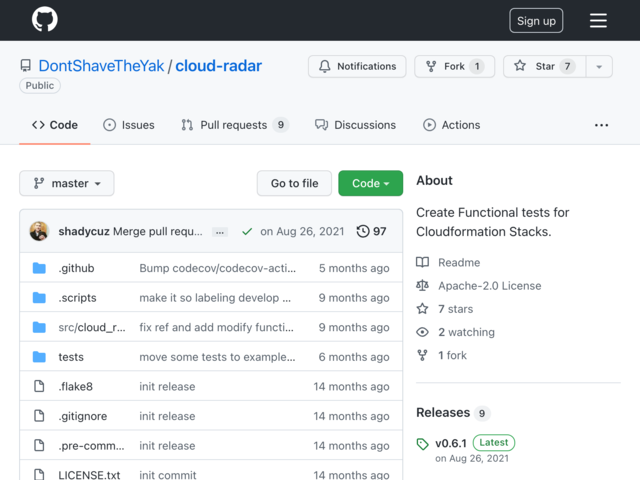Go to the Discussions tab
Image resolution: width=640 pixels, height=480 pixels.
click(x=355, y=125)
